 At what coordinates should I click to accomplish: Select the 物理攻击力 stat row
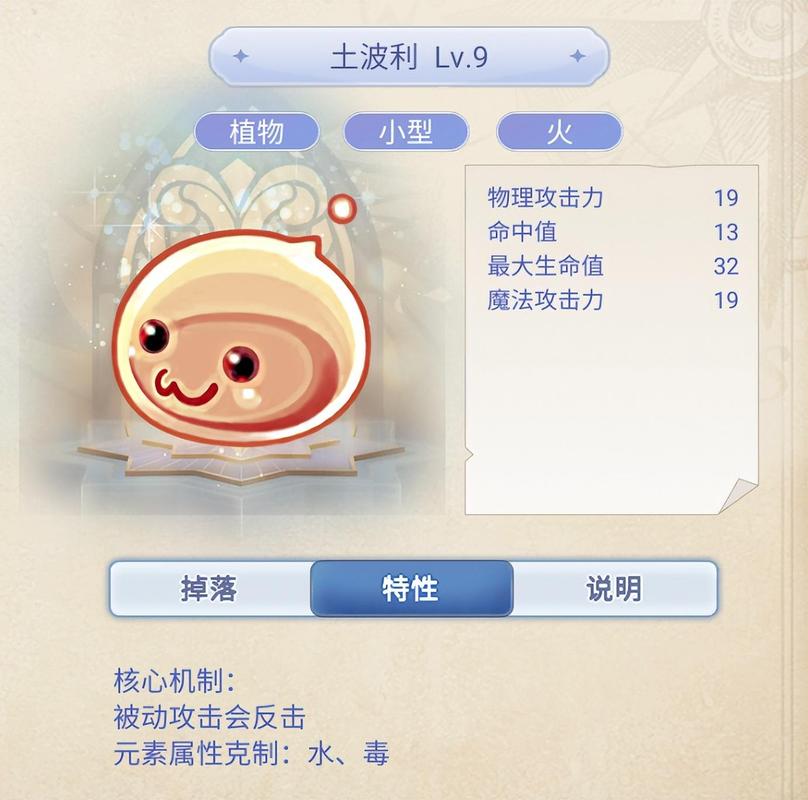[613, 197]
